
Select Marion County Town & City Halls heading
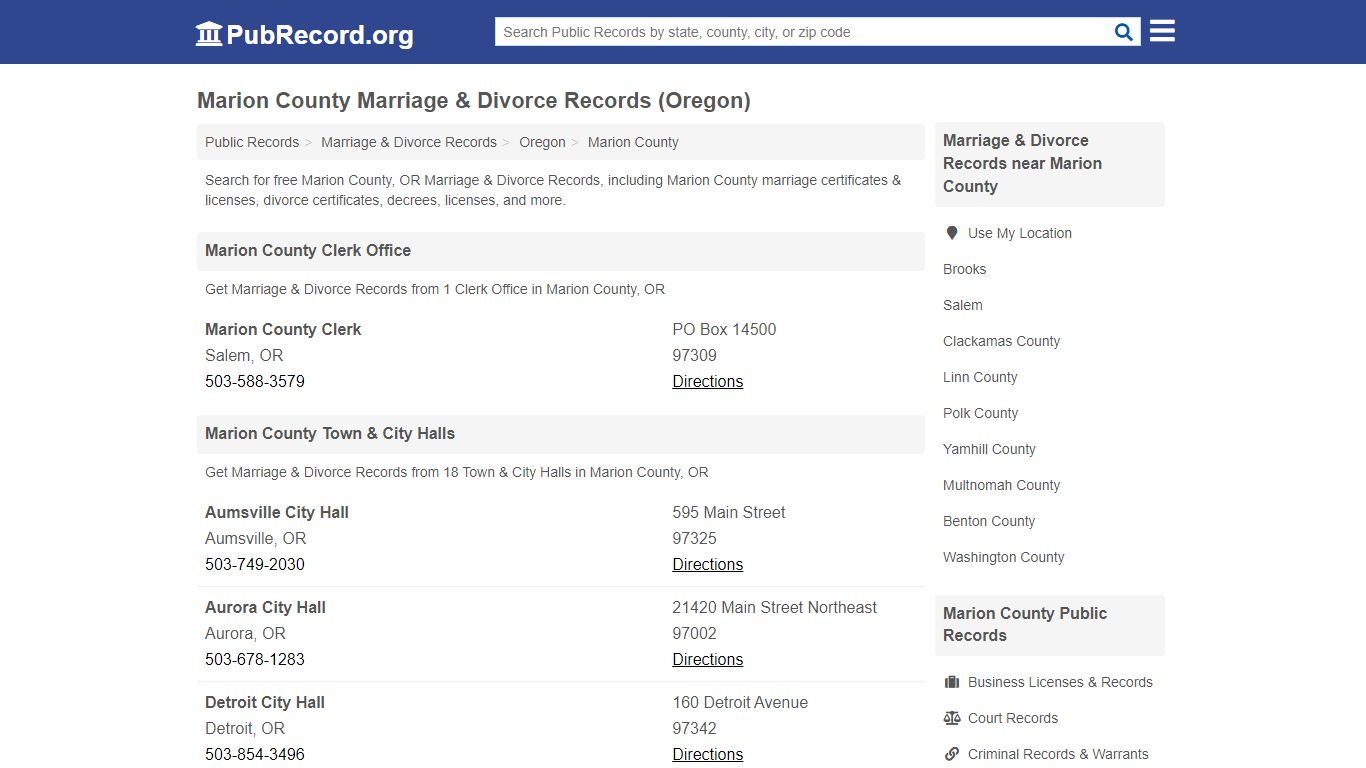[330, 433]
